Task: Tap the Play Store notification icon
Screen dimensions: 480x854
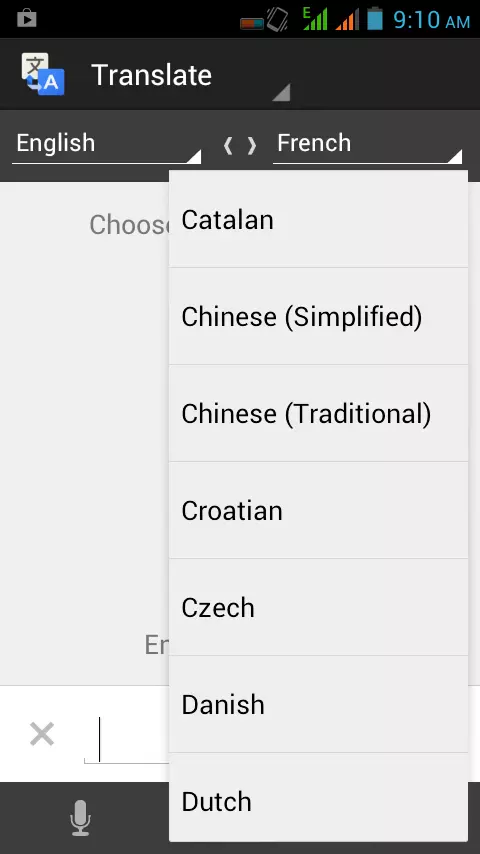Action: coord(26,19)
